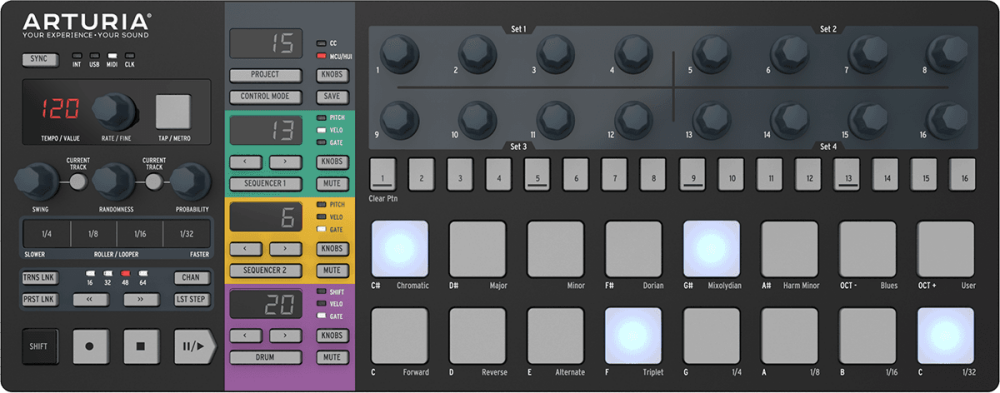Tap the TAP / METRO pad
This screenshot has width=1000, height=393.
(173, 112)
